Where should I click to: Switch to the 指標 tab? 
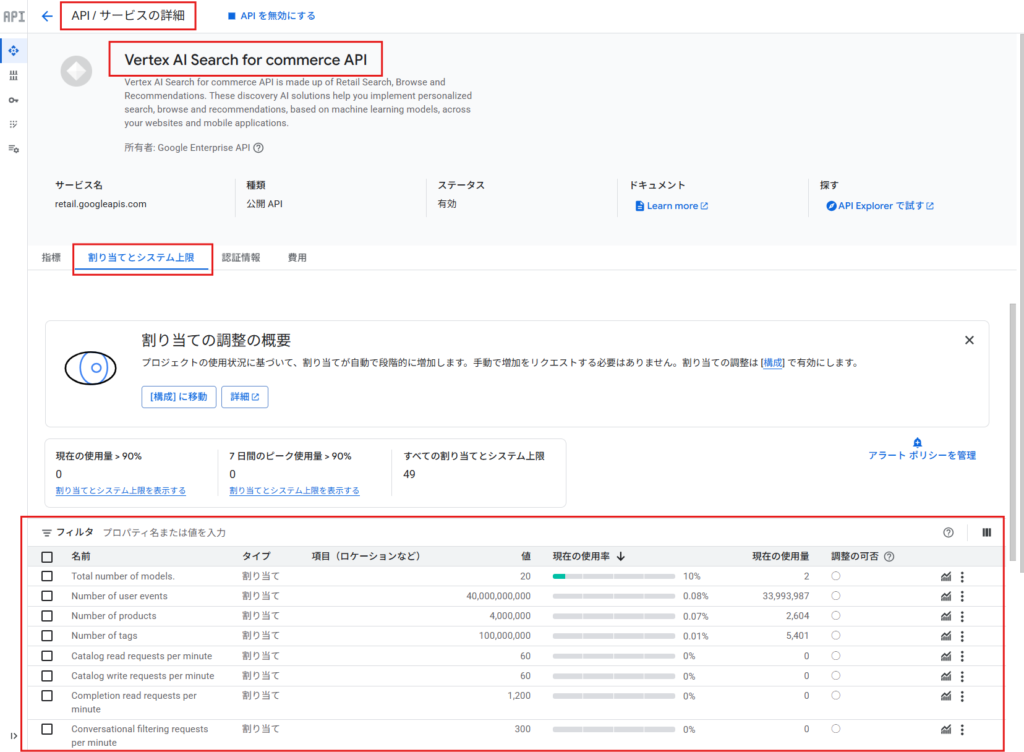tap(51, 257)
